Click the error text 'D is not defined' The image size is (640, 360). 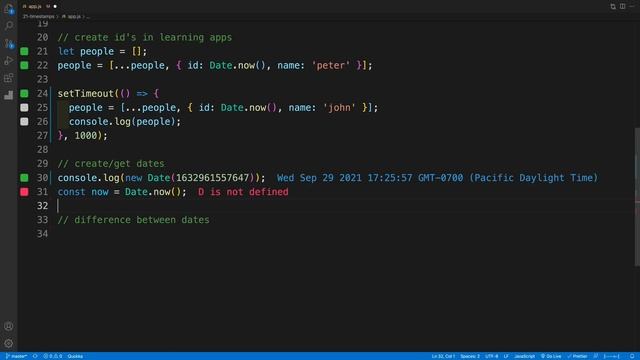click(x=243, y=192)
